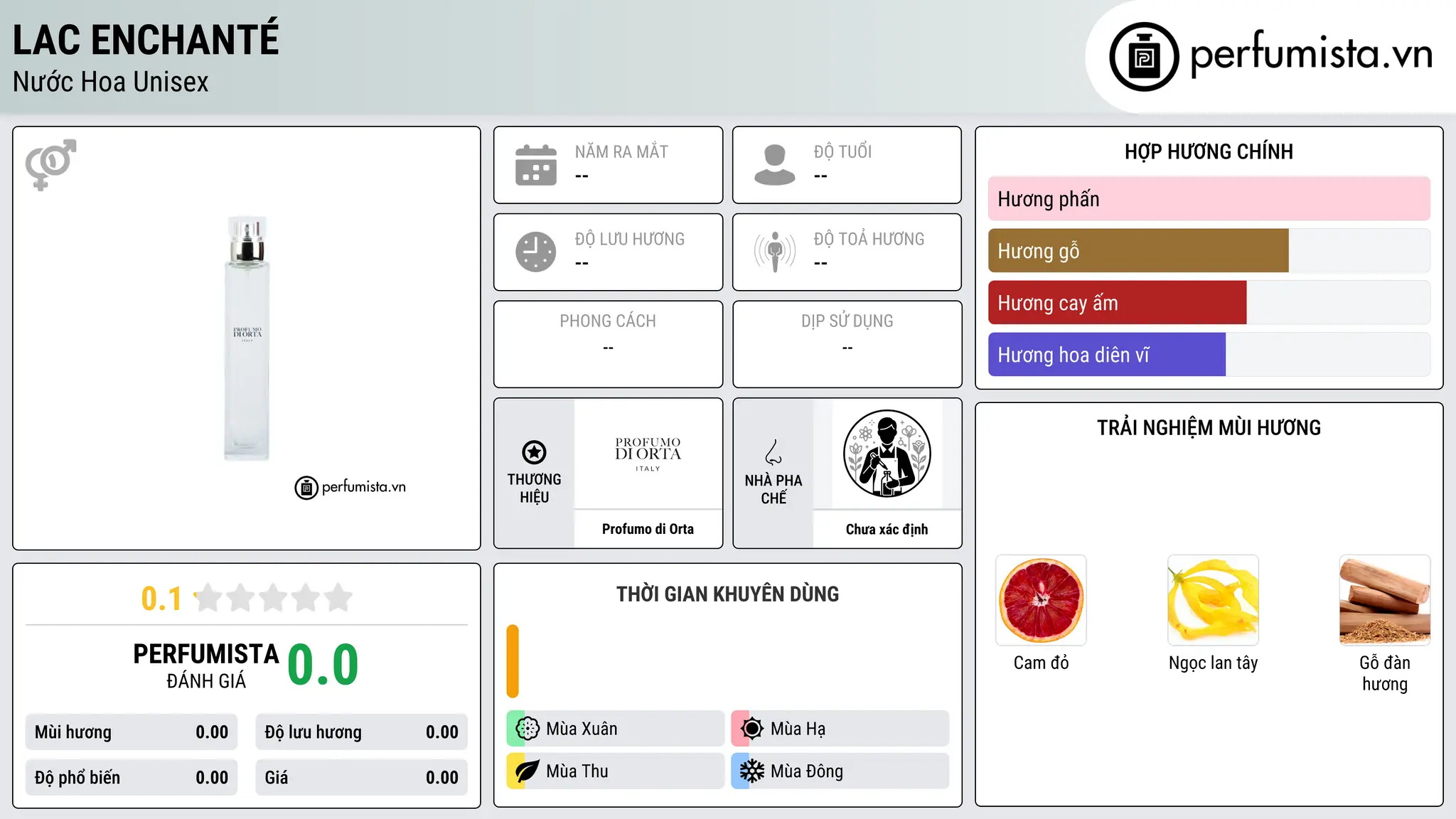The height and width of the screenshot is (819, 1456).
Task: Click the Cam đỏ note name
Action: click(1041, 663)
